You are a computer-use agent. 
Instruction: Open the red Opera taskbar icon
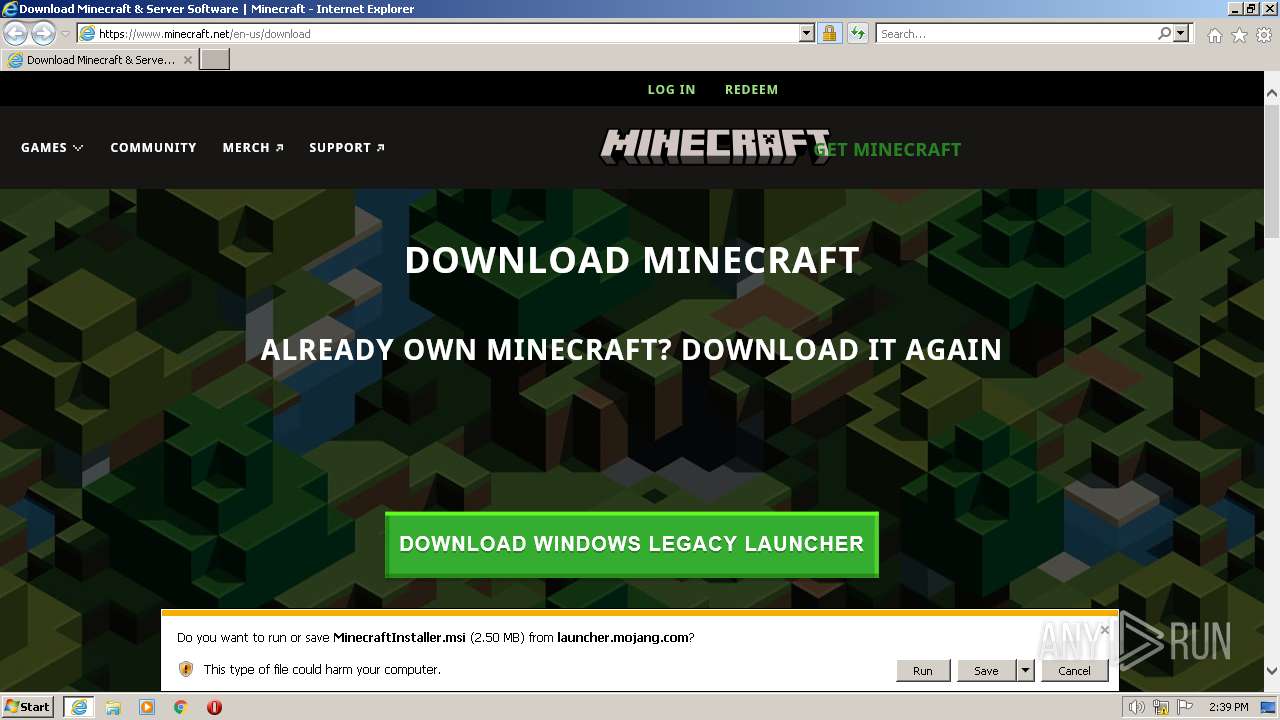214,707
